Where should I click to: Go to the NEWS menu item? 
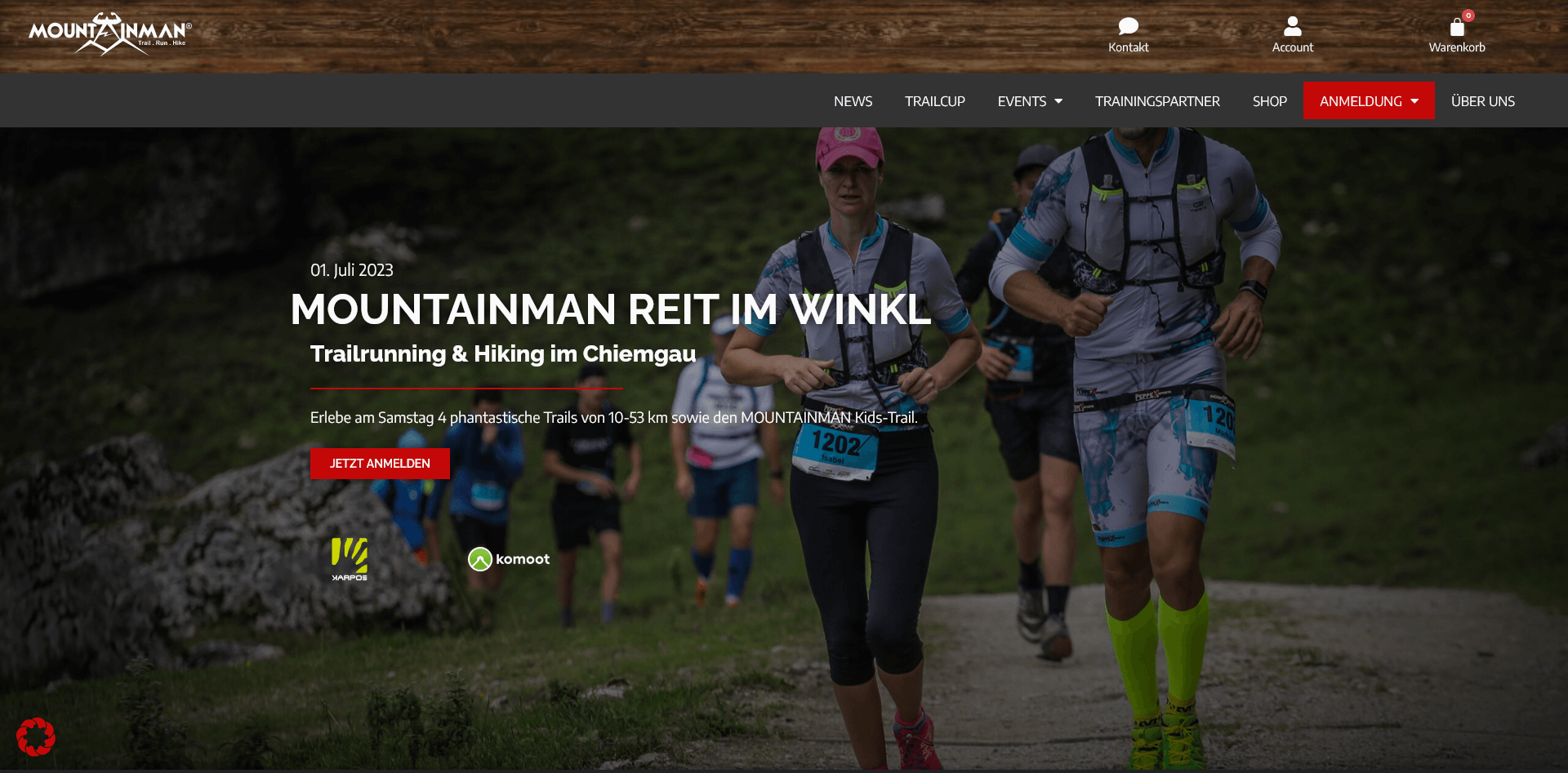(853, 101)
